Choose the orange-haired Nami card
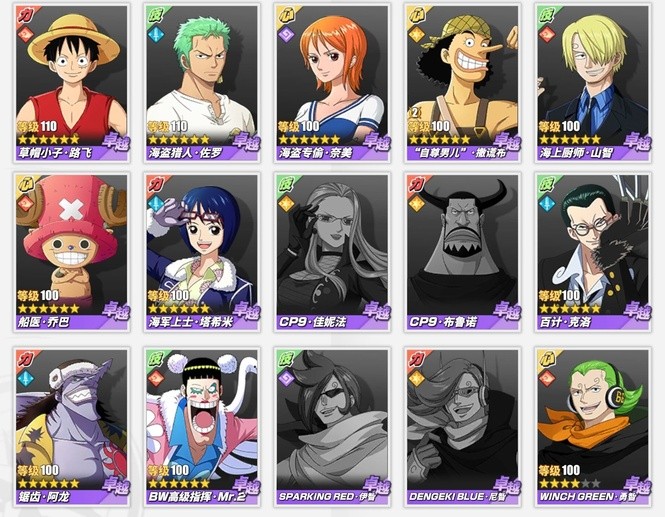 (332, 83)
